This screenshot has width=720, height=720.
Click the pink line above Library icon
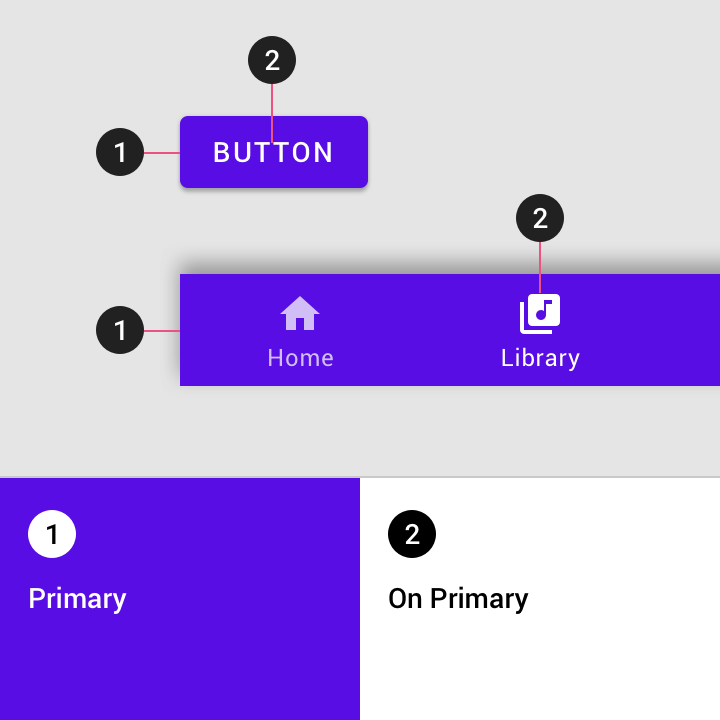[540, 267]
